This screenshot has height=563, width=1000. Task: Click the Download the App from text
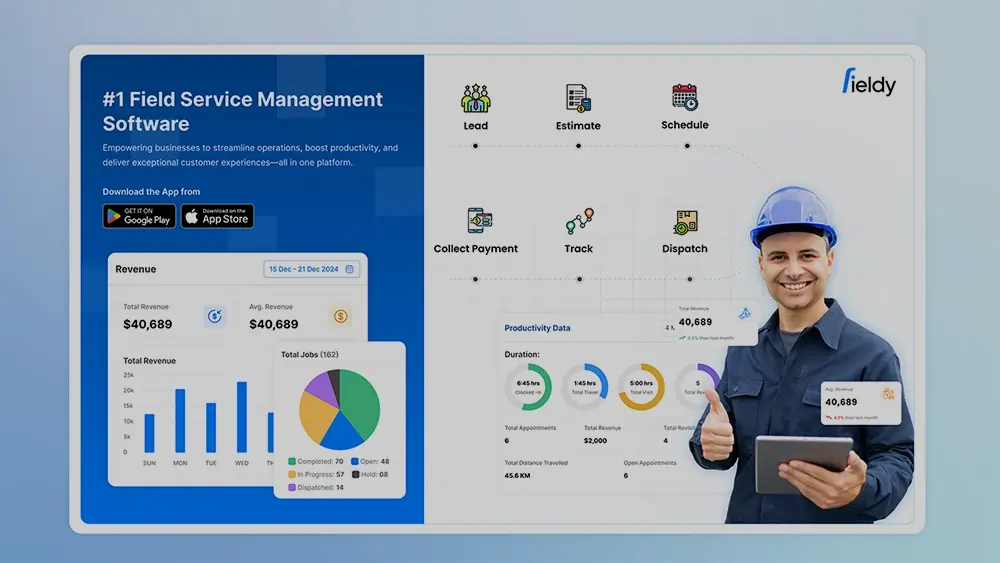[x=151, y=191]
